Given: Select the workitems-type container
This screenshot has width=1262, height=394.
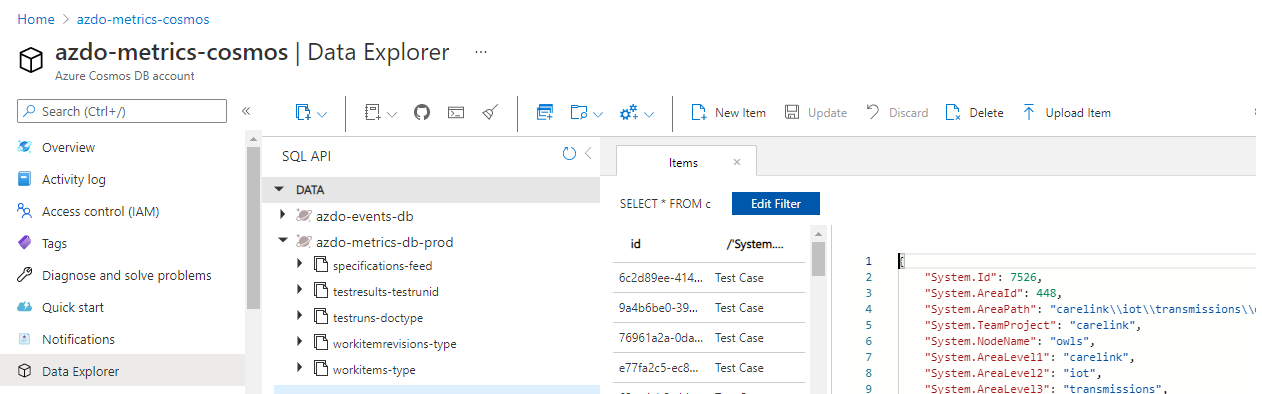Looking at the screenshot, I should (x=373, y=369).
